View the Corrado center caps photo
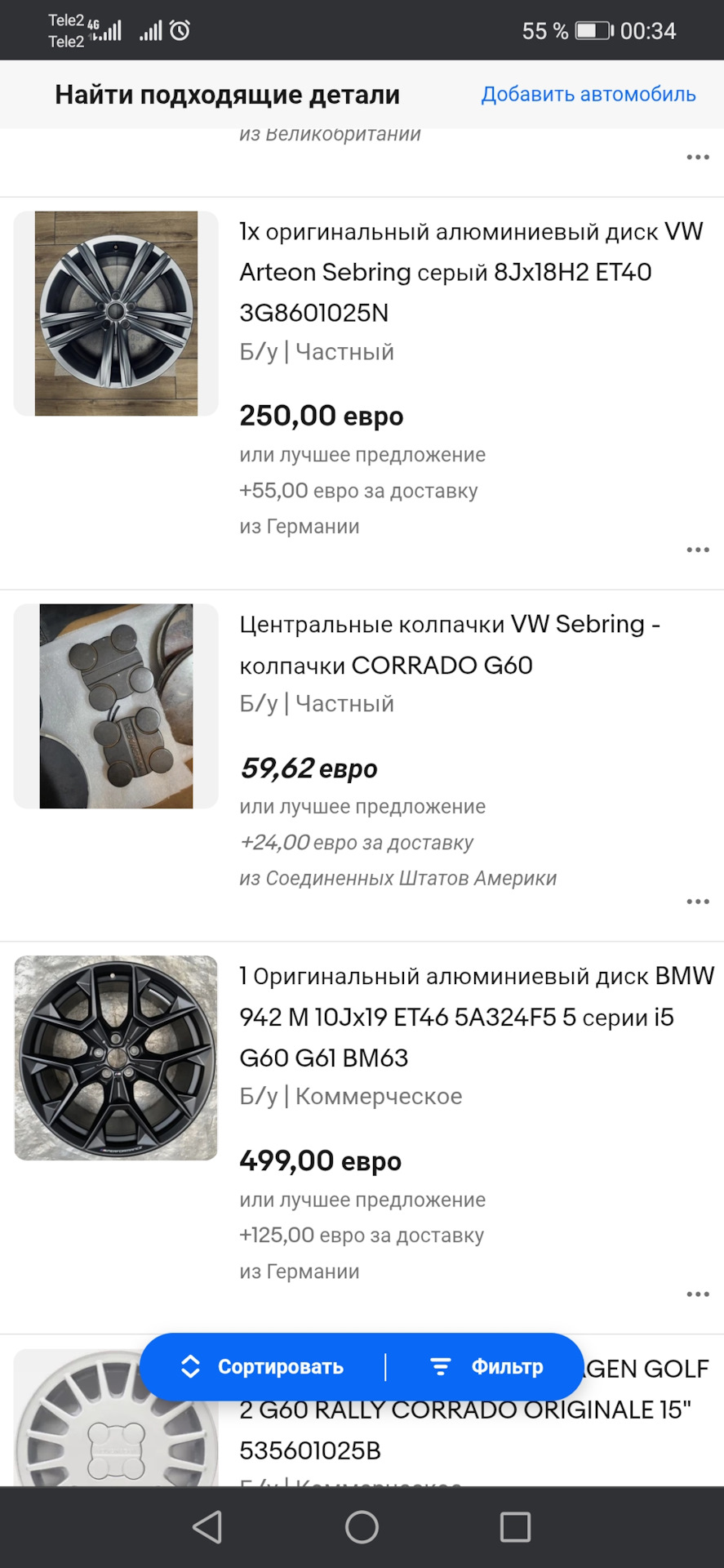Viewport: 724px width, 1568px height. point(116,706)
